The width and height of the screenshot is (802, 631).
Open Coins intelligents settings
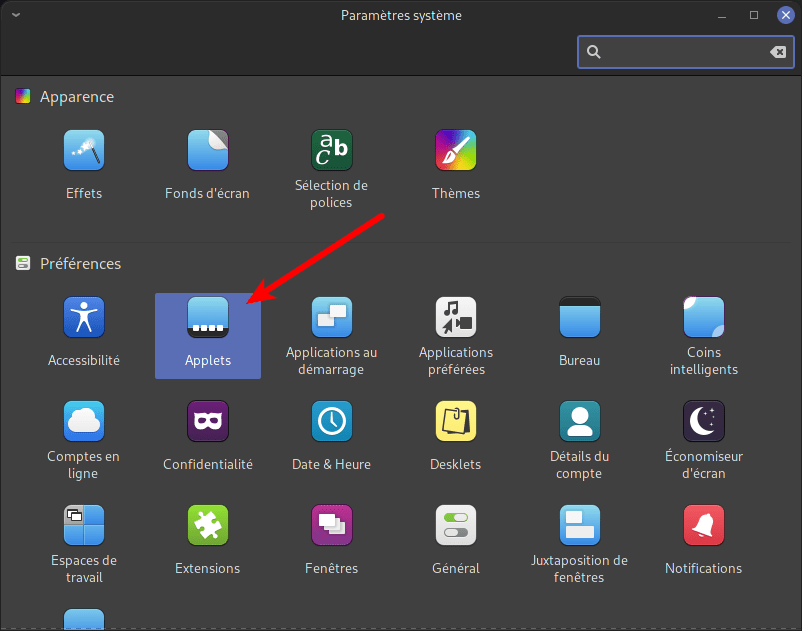coord(704,318)
